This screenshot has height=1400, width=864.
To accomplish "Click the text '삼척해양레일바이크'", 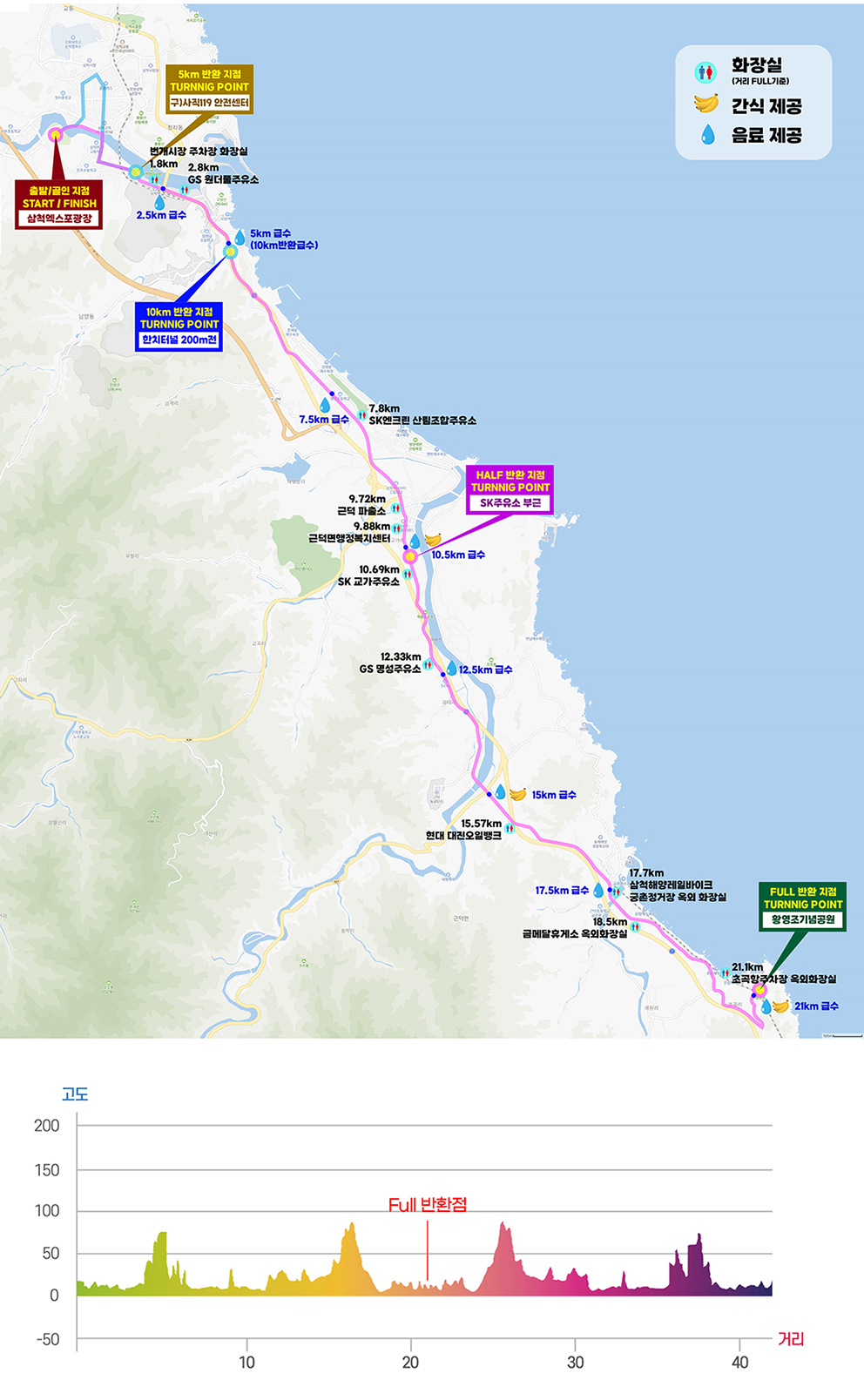I will pos(671,885).
